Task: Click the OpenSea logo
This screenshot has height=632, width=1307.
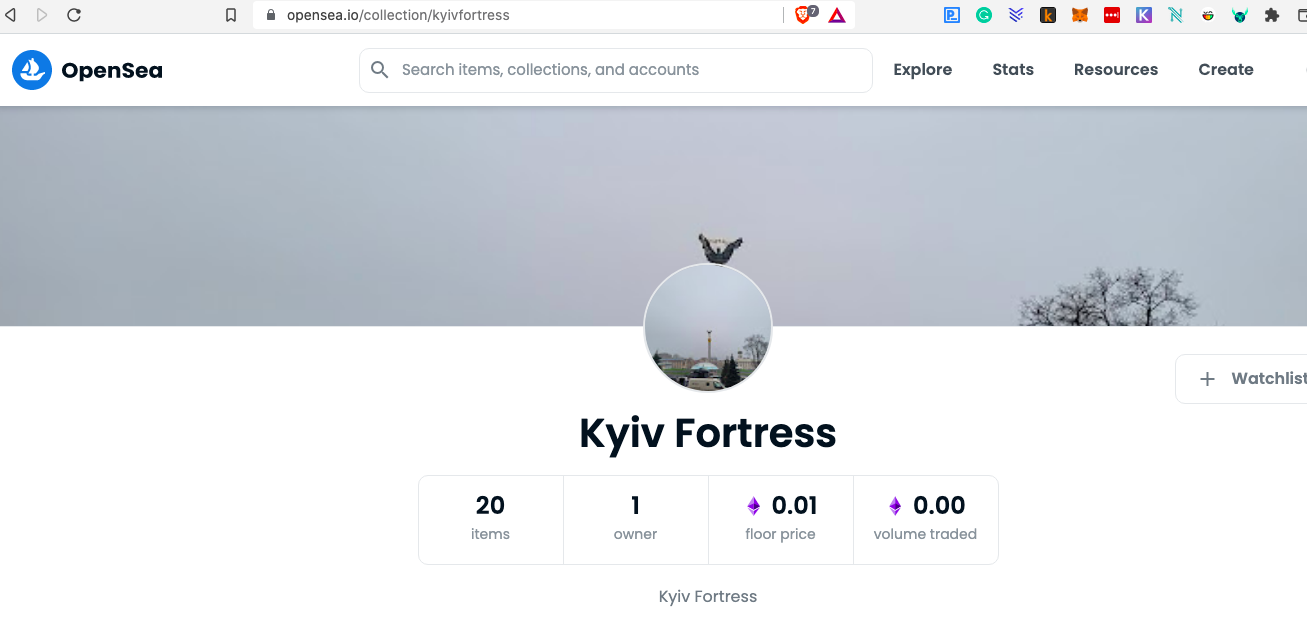Action: (x=87, y=70)
